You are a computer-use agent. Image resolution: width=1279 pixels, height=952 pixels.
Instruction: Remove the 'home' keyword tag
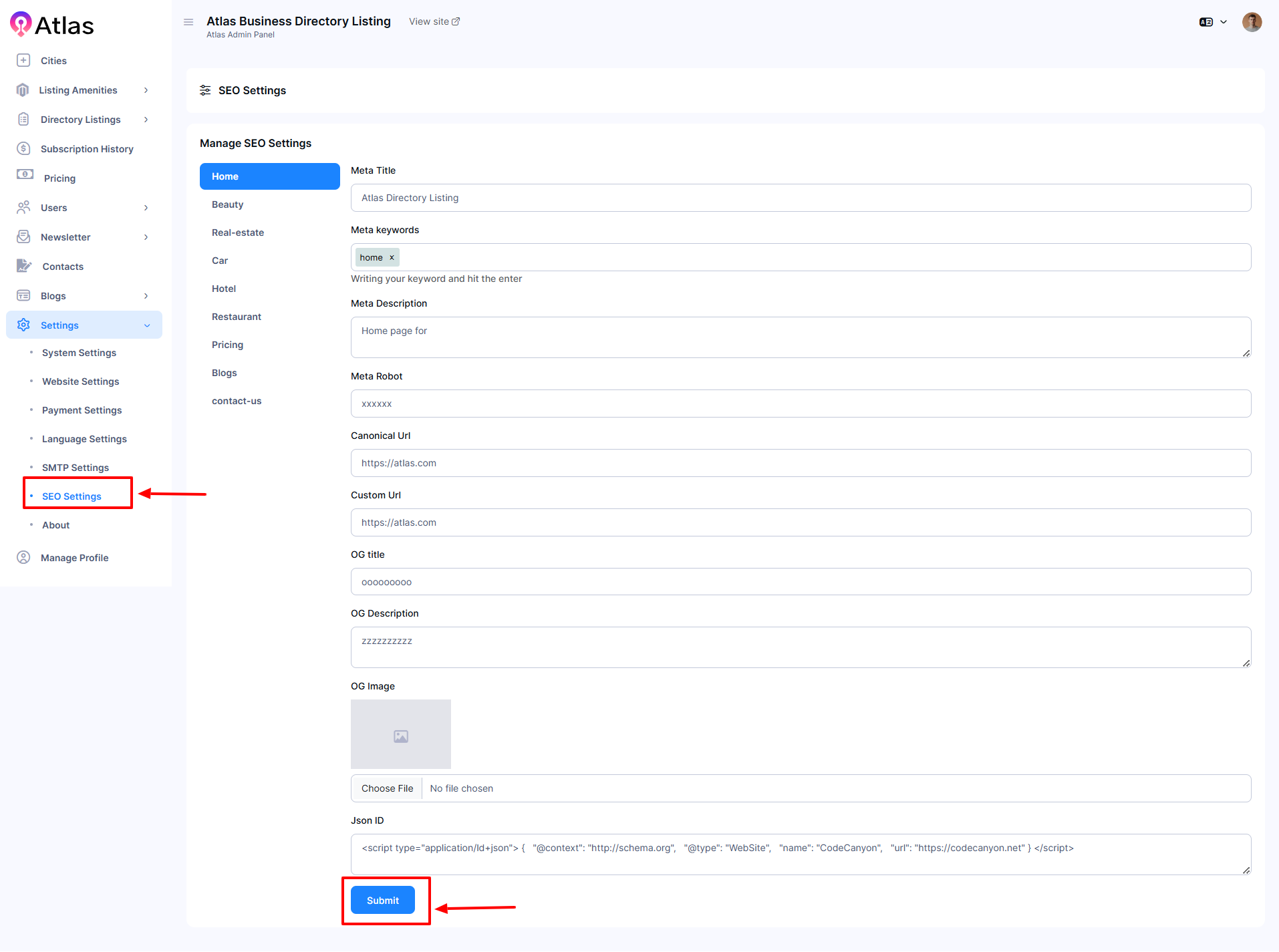tap(392, 258)
